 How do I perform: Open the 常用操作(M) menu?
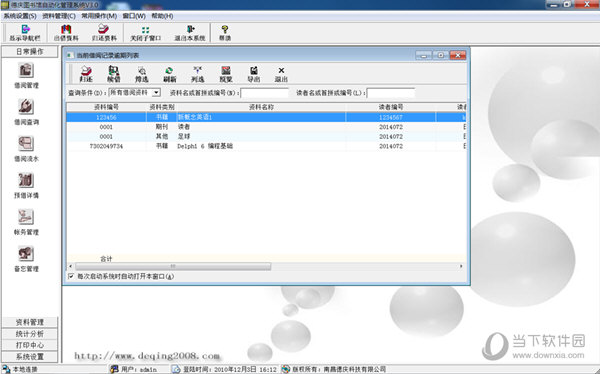click(99, 16)
